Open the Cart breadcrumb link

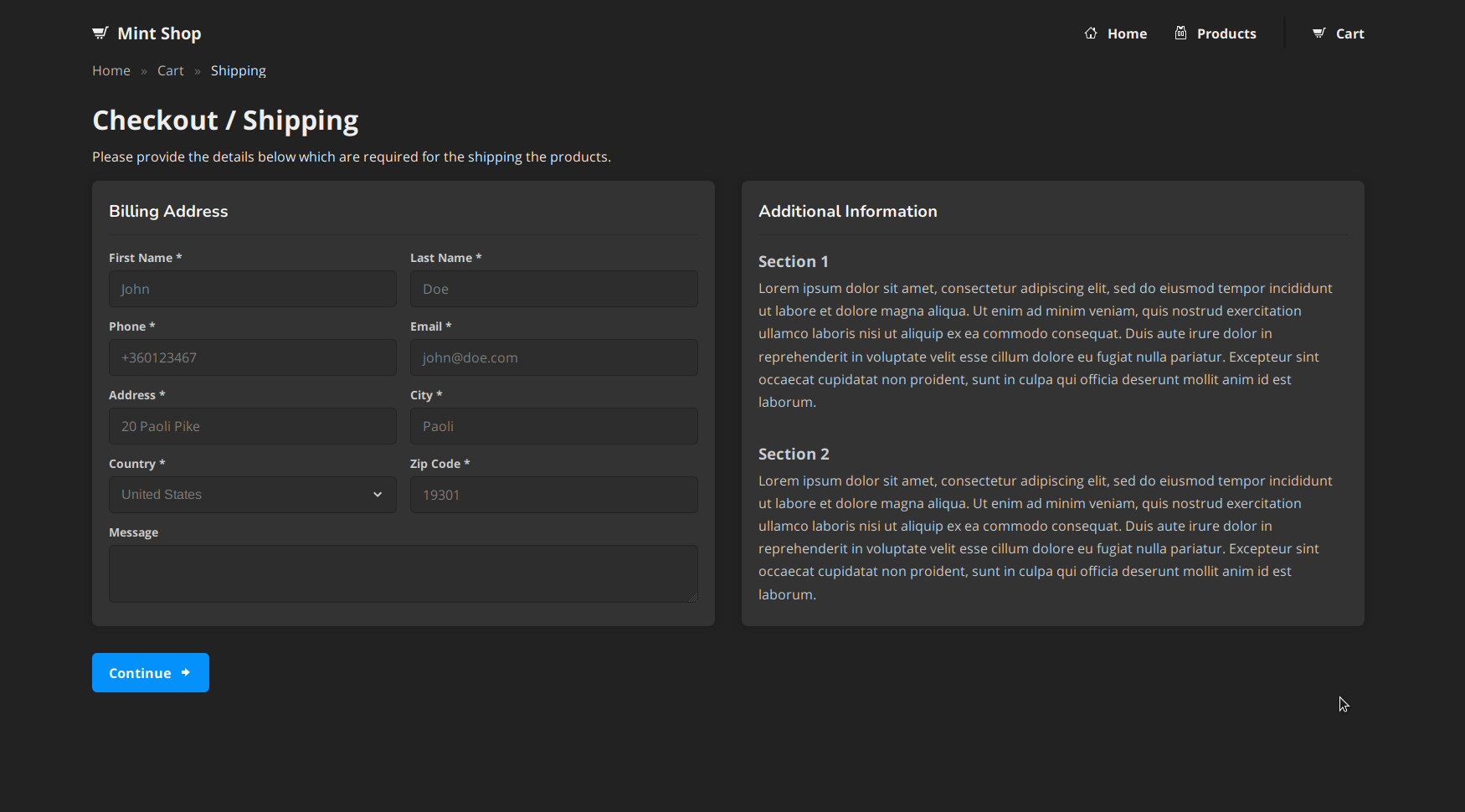[170, 70]
